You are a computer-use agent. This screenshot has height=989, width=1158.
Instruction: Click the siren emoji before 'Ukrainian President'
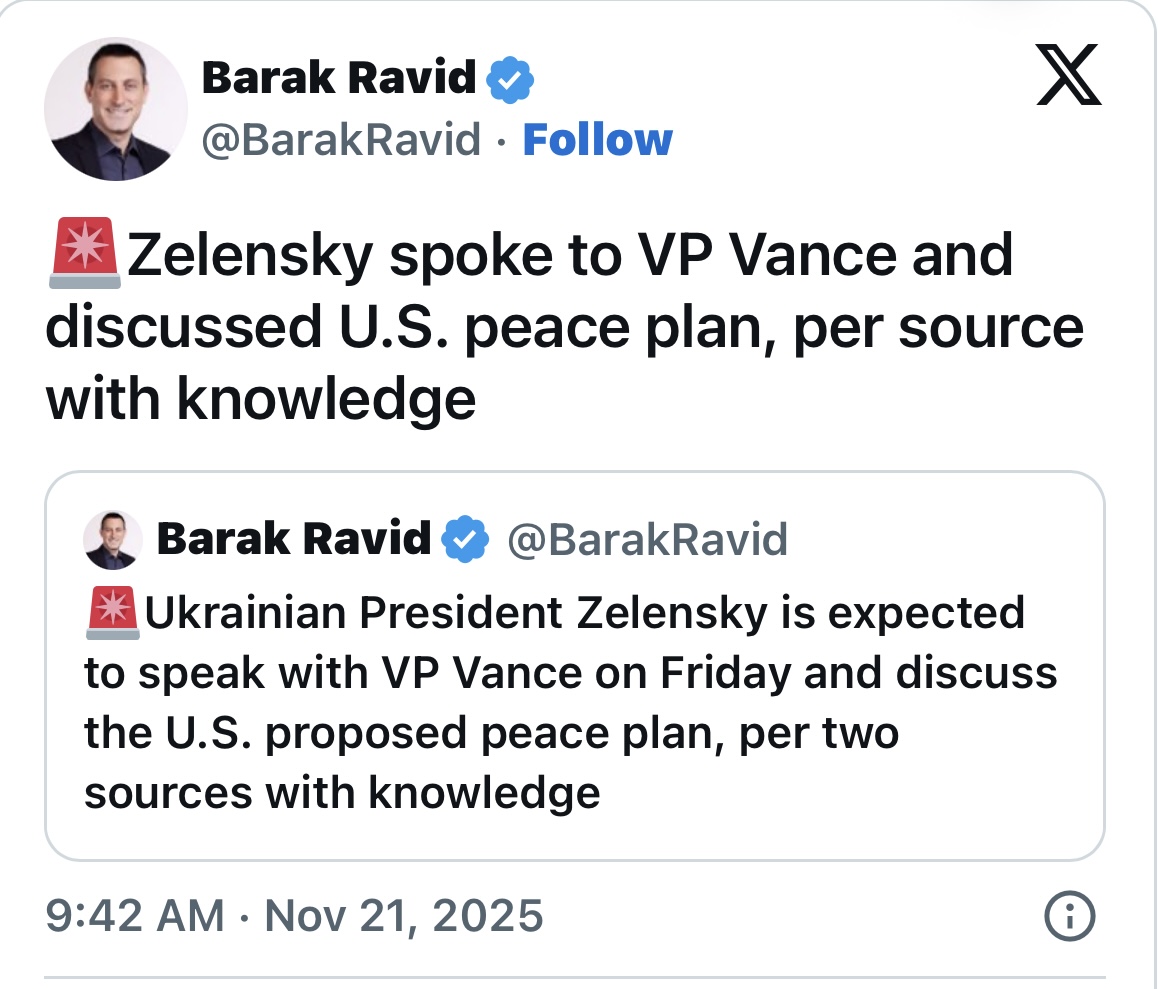112,613
